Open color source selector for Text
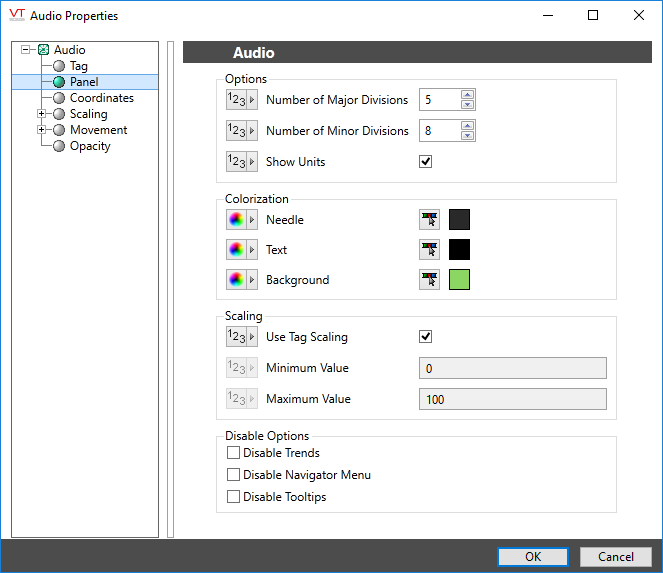This screenshot has width=663, height=573. [x=241, y=250]
